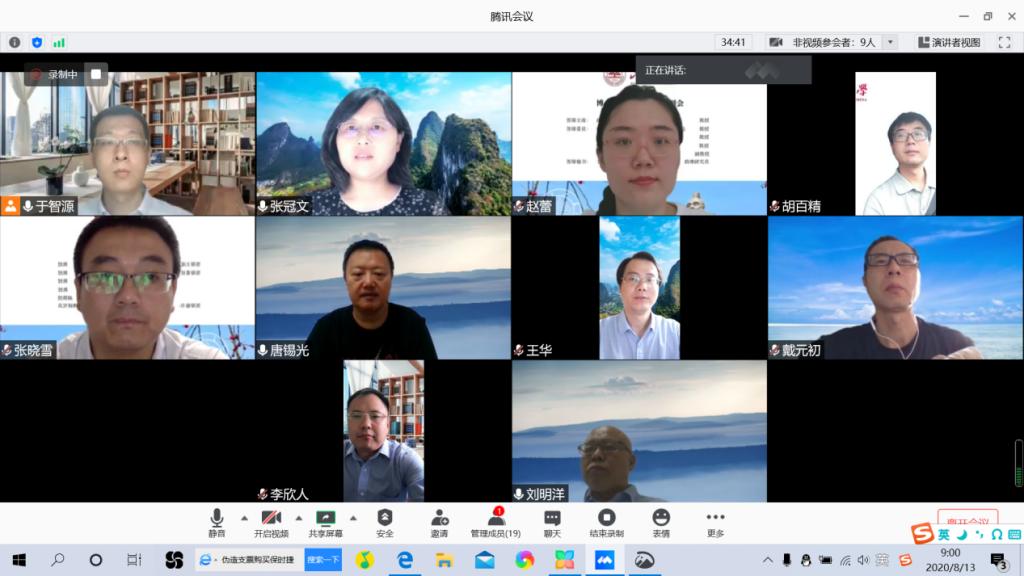Turn on the camera (开启视频)
This screenshot has height=576, width=1024.
pyautogui.click(x=271, y=518)
